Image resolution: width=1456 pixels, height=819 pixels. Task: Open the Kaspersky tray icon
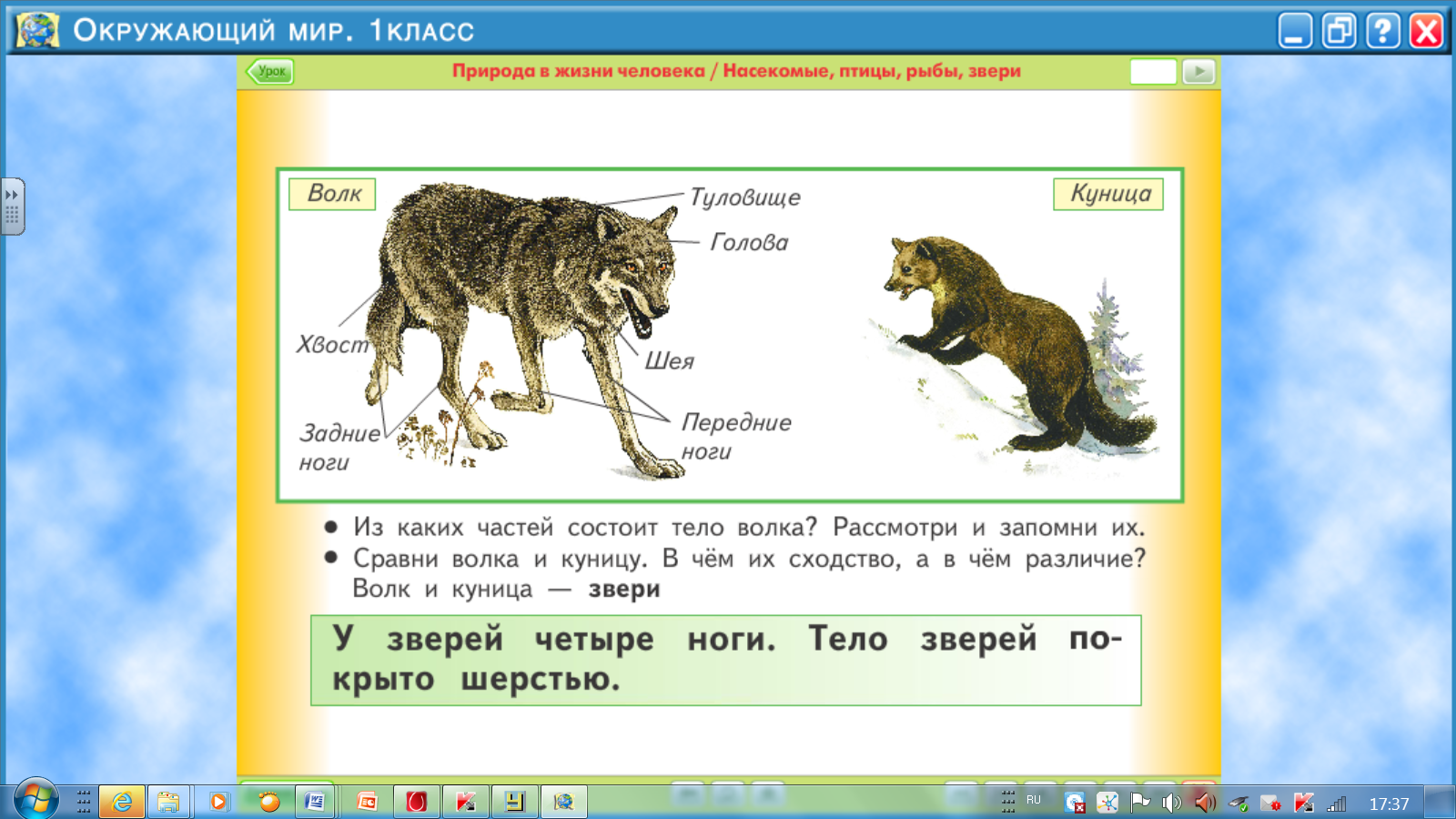[x=1303, y=803]
